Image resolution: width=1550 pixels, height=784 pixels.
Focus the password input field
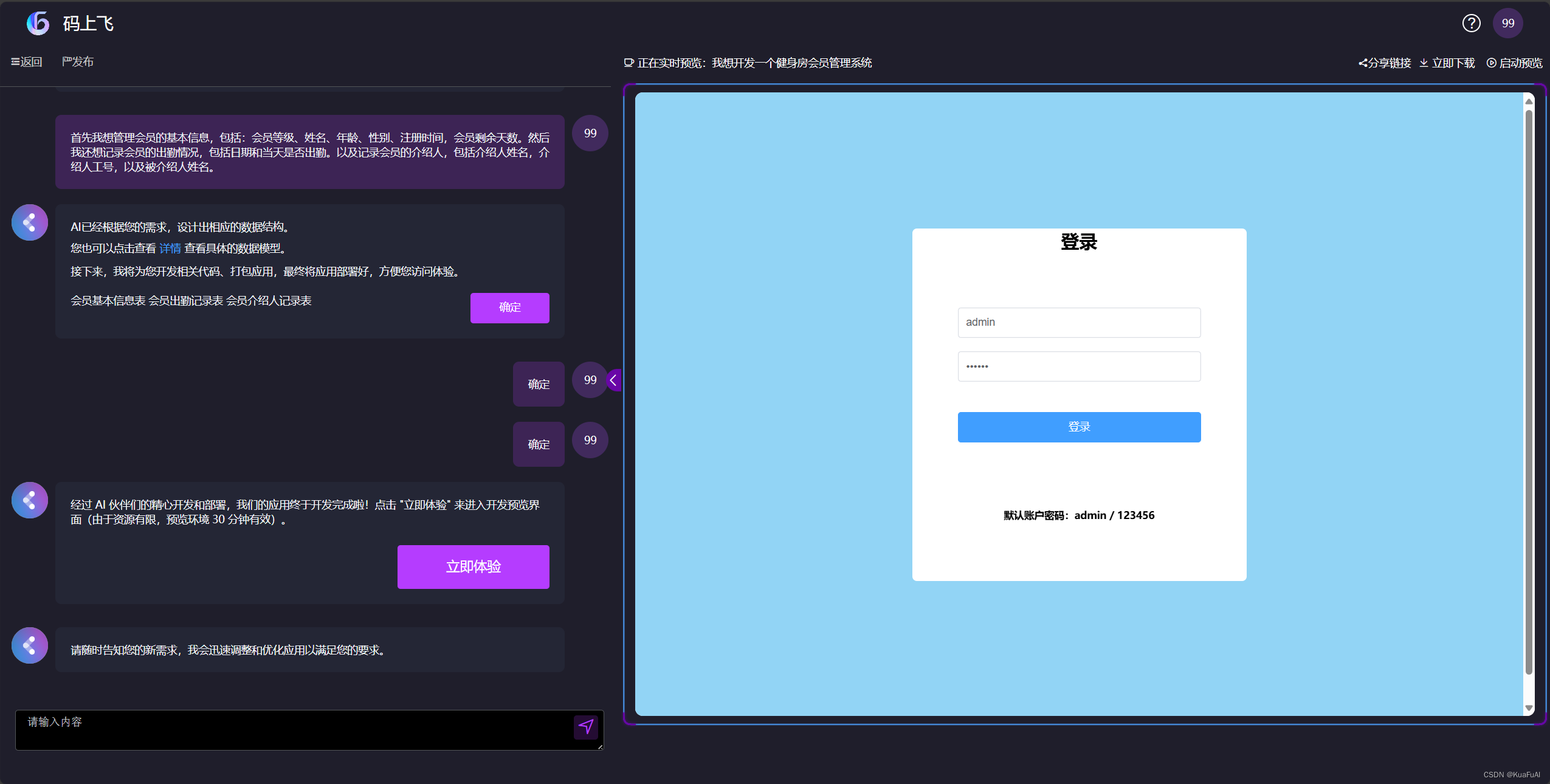[1079, 366]
